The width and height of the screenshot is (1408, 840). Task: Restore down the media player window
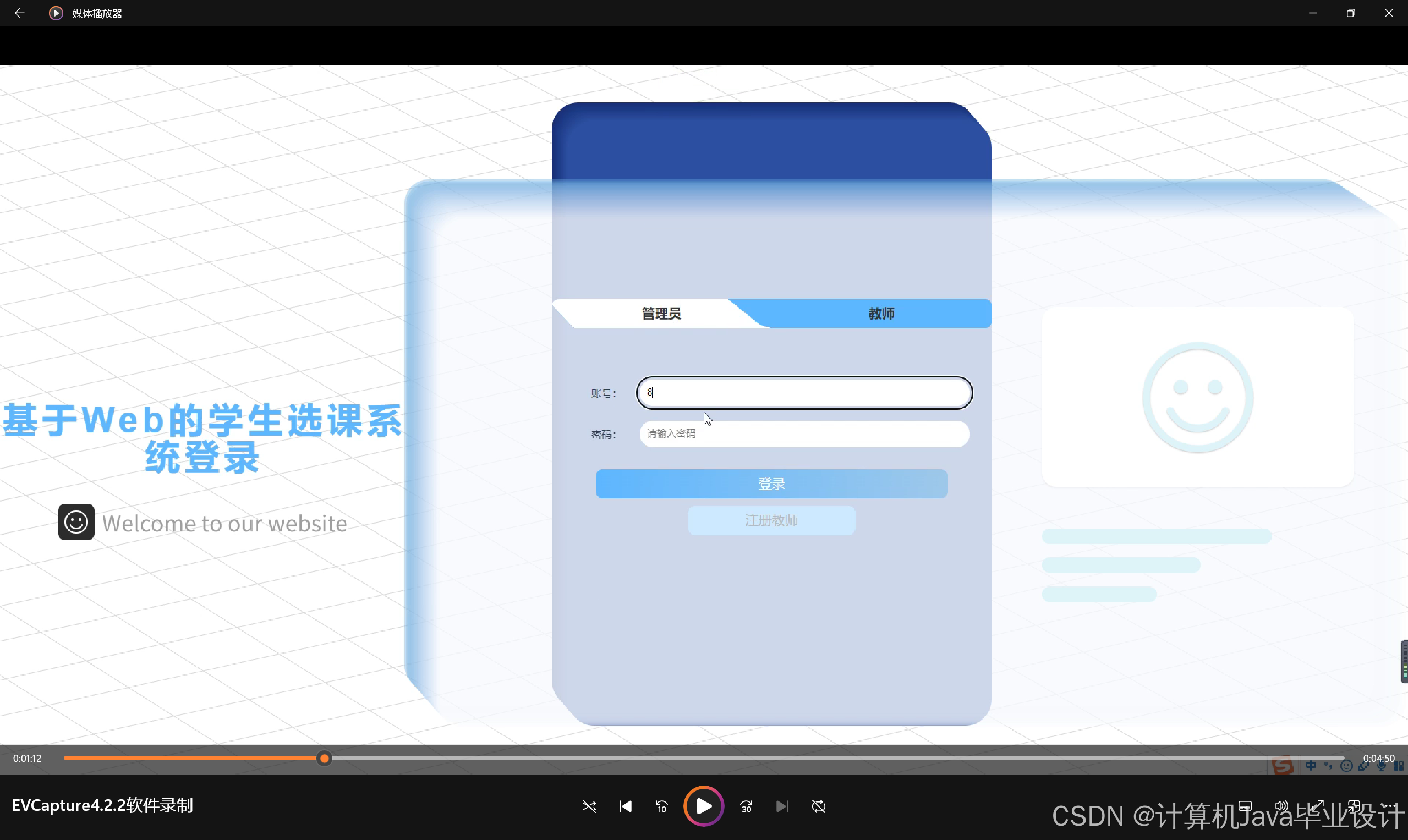click(1351, 13)
